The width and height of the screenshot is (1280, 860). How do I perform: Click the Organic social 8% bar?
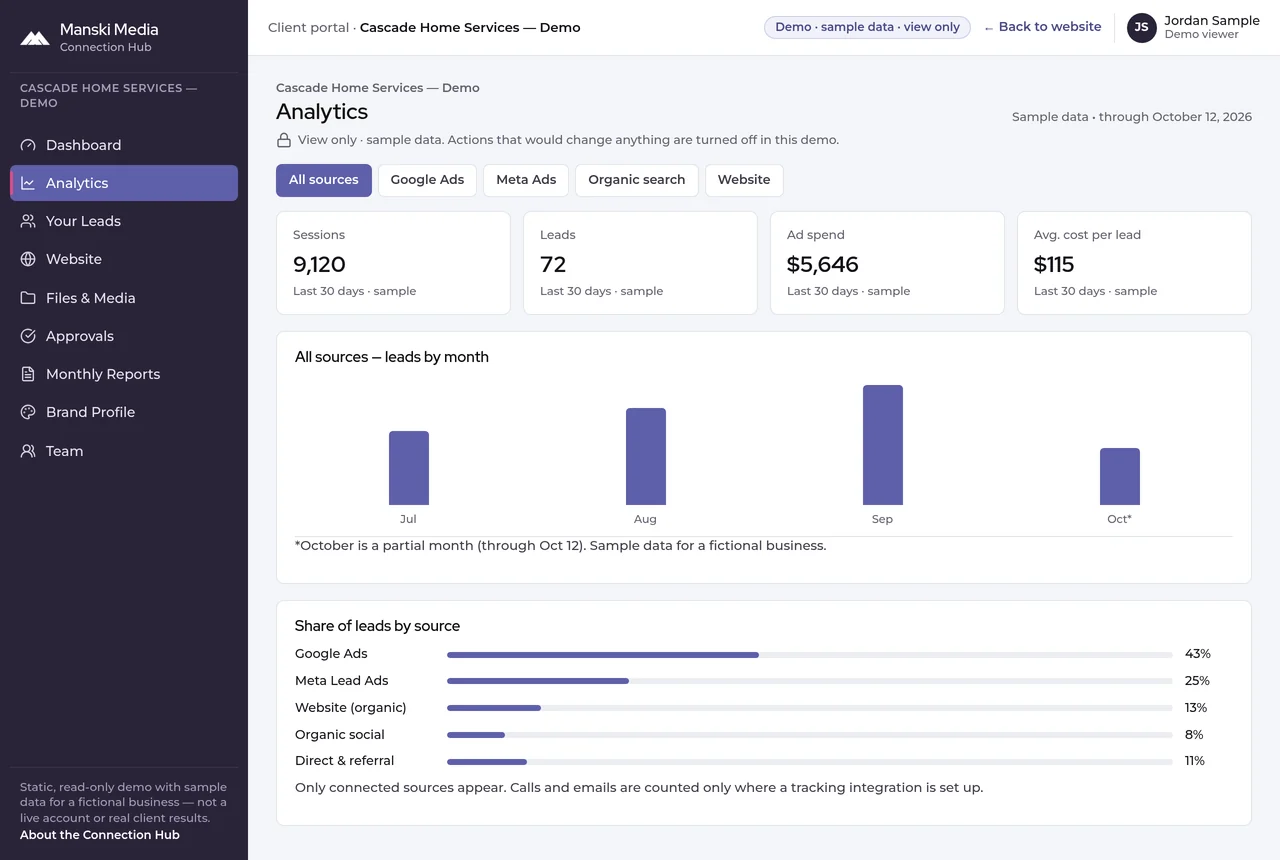click(x=810, y=735)
